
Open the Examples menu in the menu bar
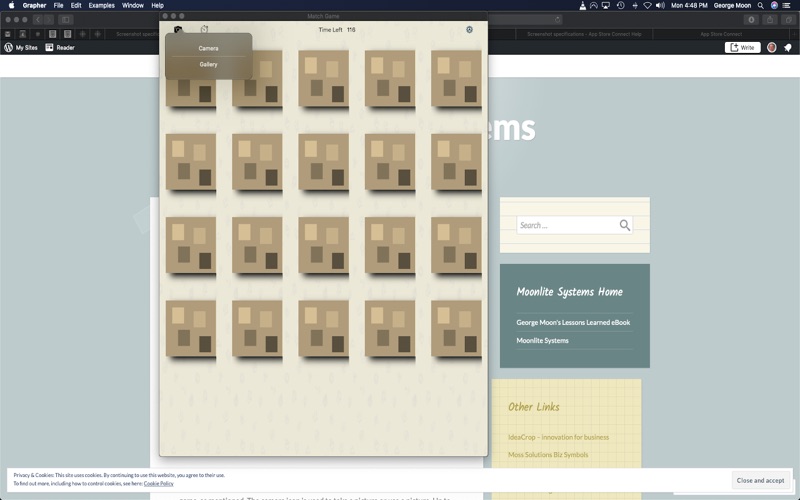(102, 6)
